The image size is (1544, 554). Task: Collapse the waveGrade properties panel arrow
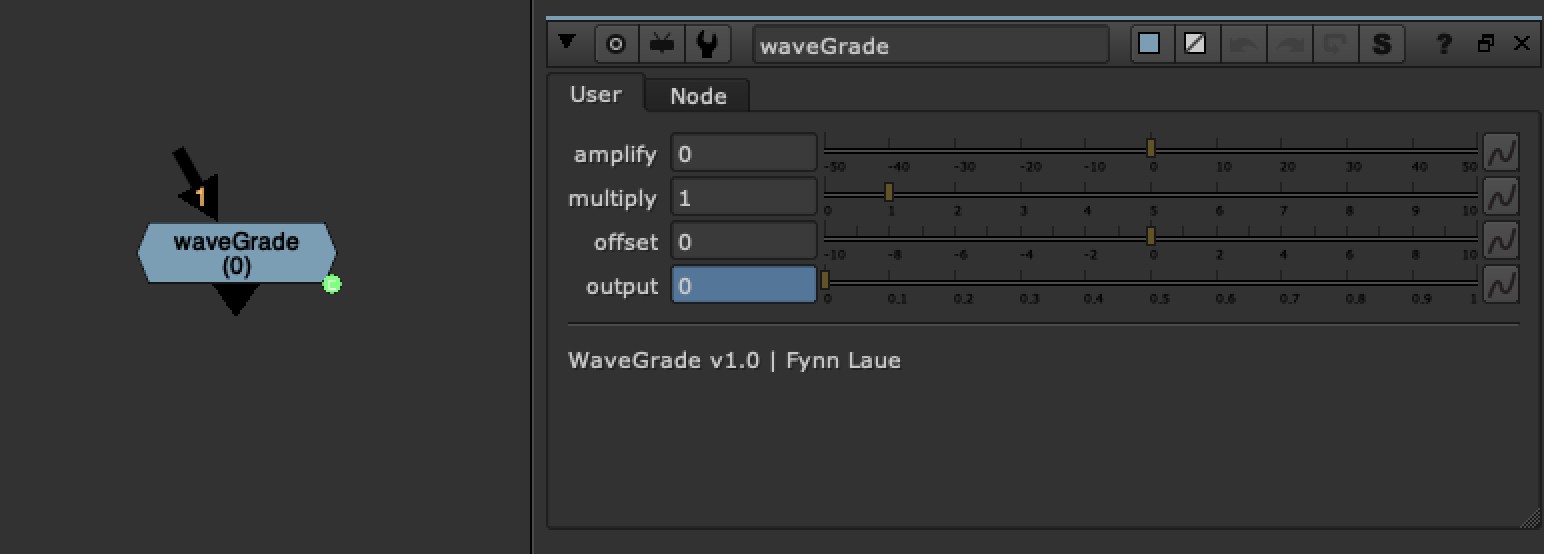tap(568, 43)
